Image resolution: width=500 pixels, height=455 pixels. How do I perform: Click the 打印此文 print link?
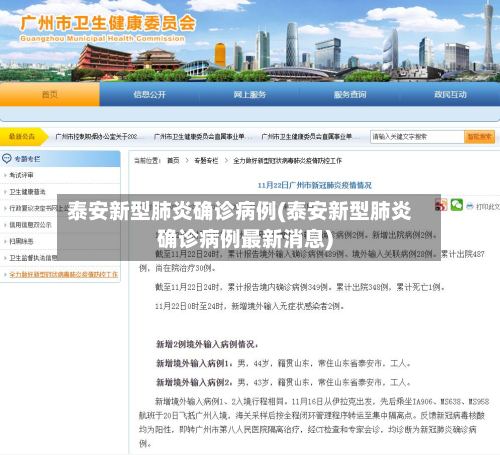pyautogui.click(x=488, y=207)
